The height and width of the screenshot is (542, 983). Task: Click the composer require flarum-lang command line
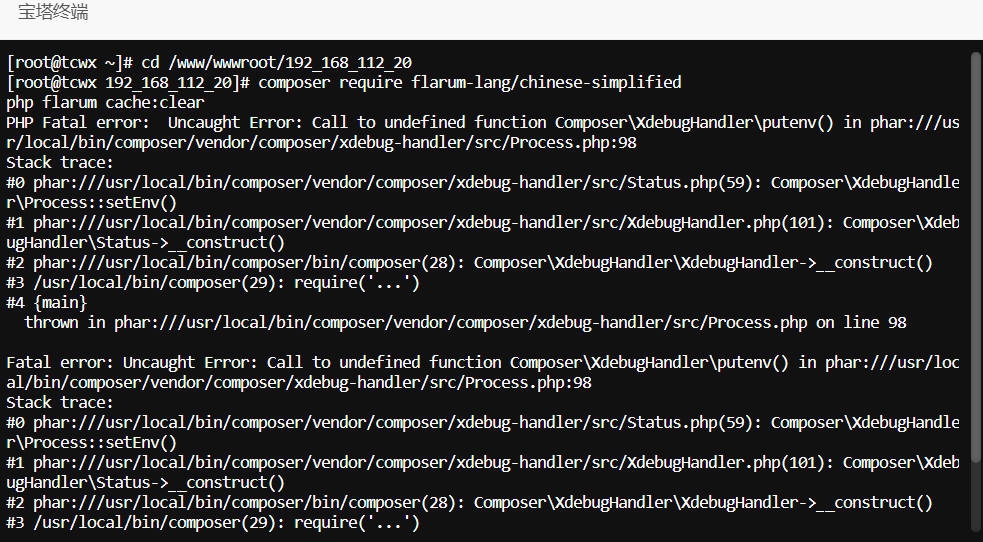coord(344,83)
